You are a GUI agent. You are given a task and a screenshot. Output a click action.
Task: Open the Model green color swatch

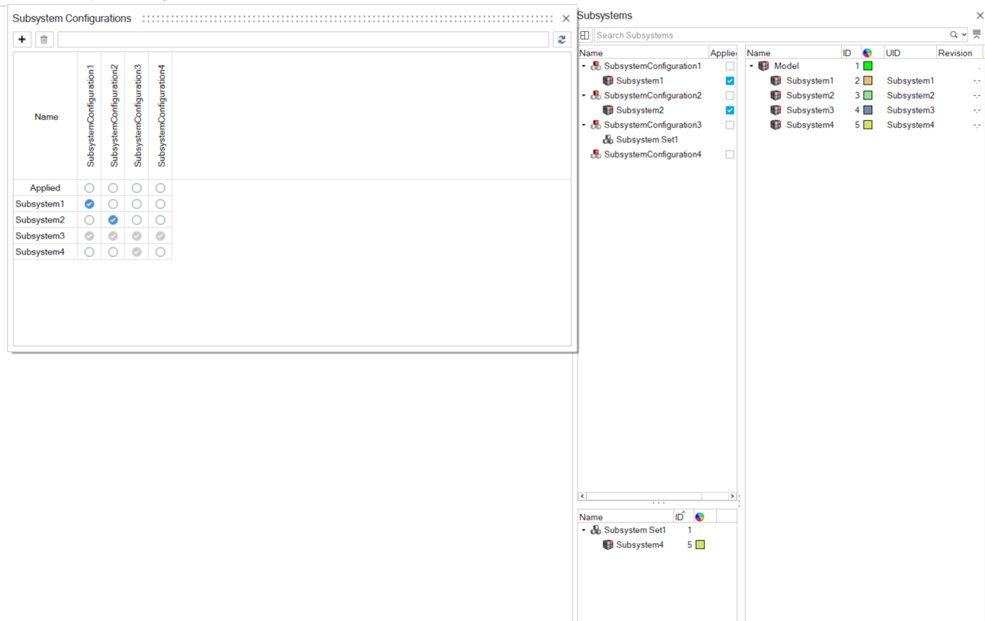pos(868,66)
